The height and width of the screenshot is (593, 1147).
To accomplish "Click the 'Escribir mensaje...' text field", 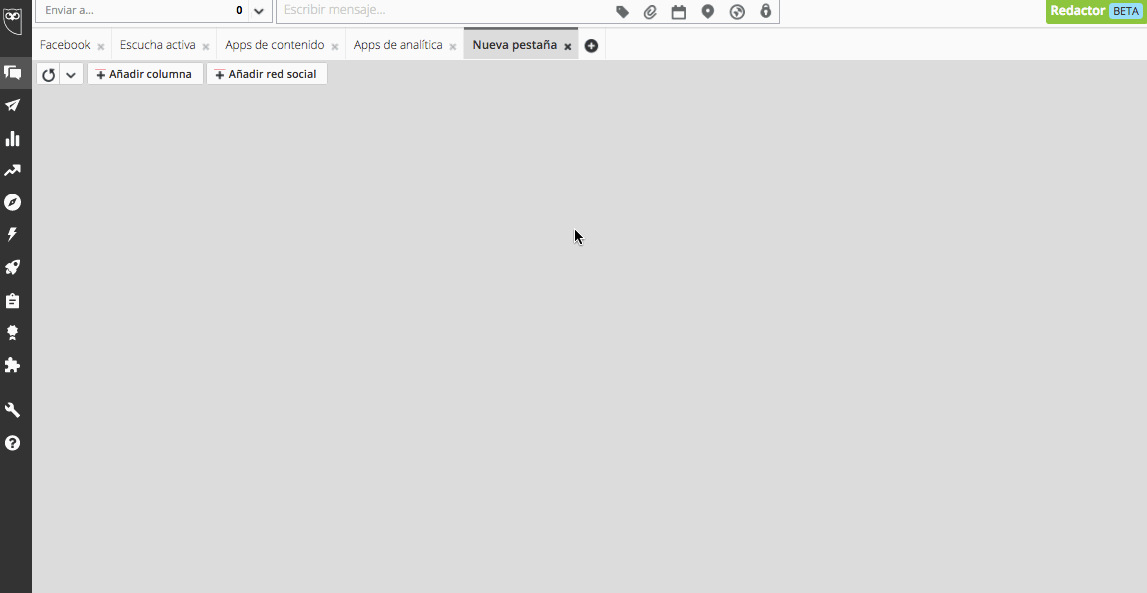I will click(440, 11).
